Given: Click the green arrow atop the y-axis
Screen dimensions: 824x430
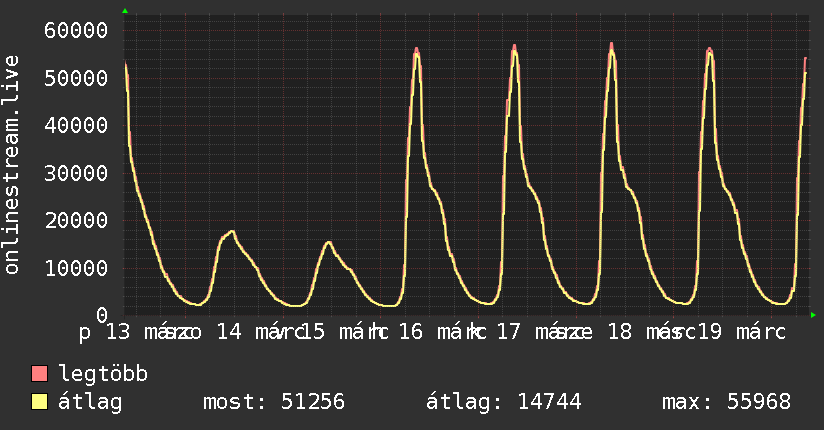Looking at the screenshot, I should [x=125, y=11].
